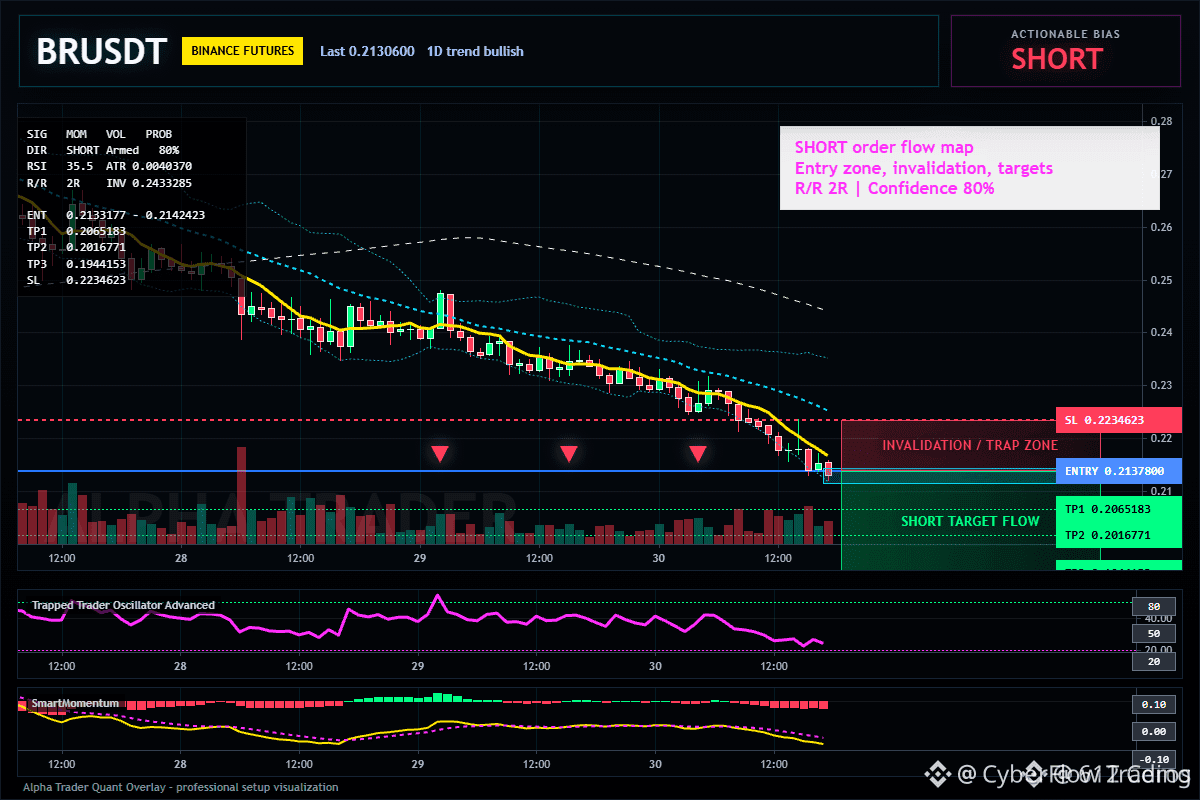Click the 1D trend bullish text

tap(475, 51)
